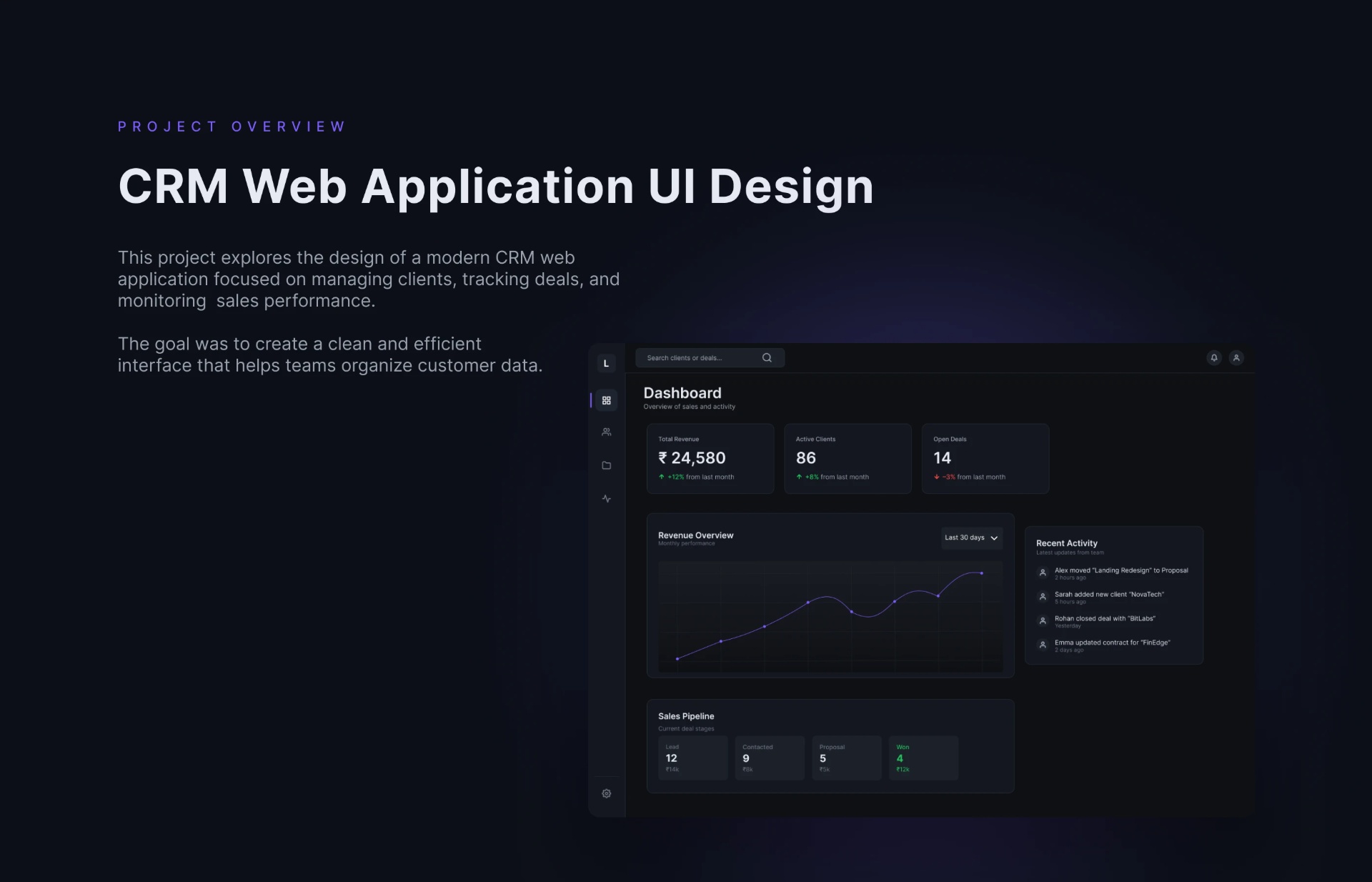Click the final data point on revenue chart
The width and height of the screenshot is (1372, 882).
pyautogui.click(x=982, y=573)
